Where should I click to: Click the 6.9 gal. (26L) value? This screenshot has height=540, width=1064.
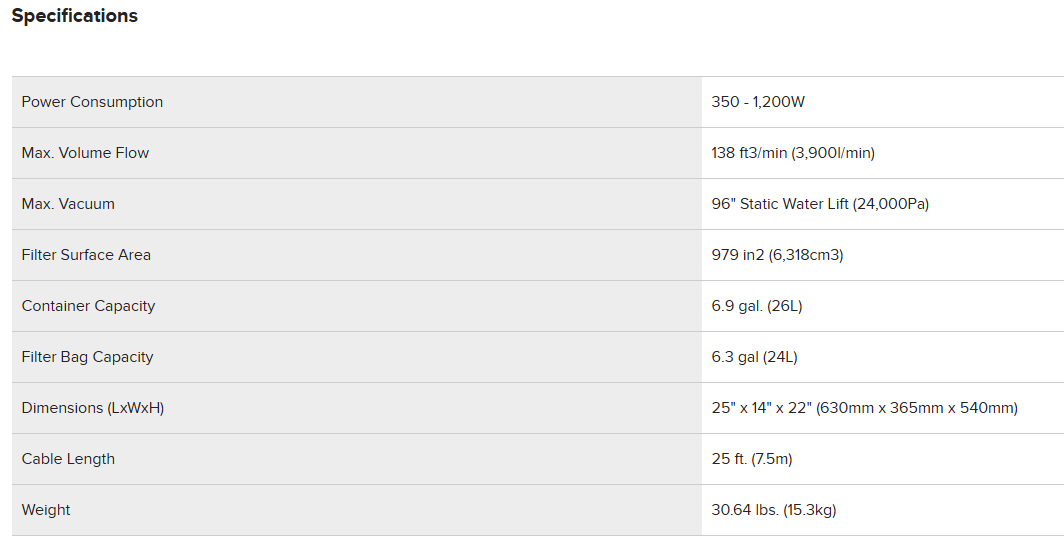(x=757, y=306)
